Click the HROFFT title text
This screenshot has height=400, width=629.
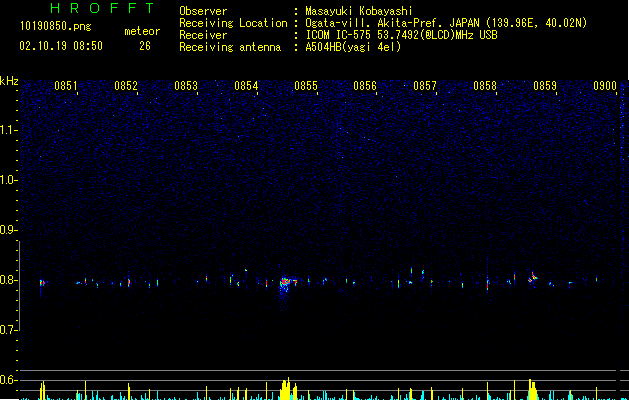point(102,8)
